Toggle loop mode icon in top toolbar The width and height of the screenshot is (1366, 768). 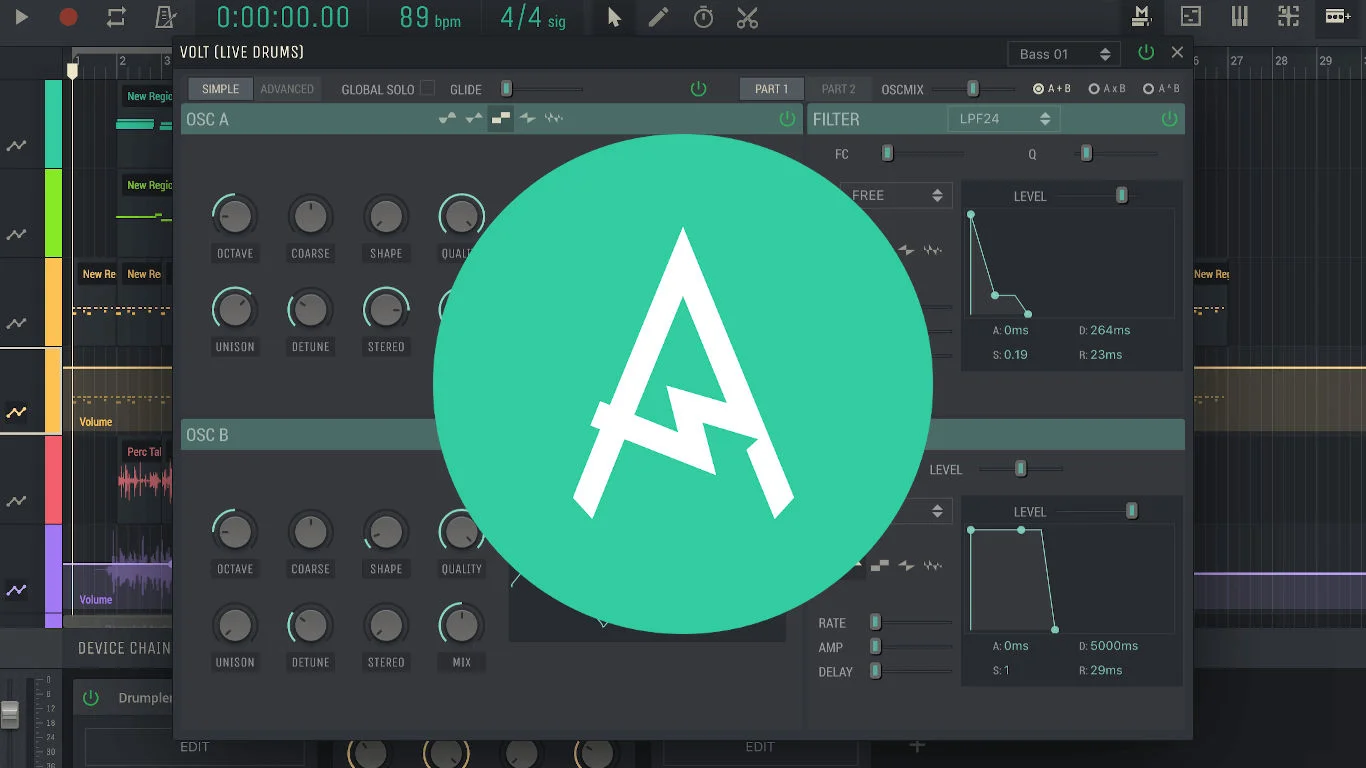116,17
